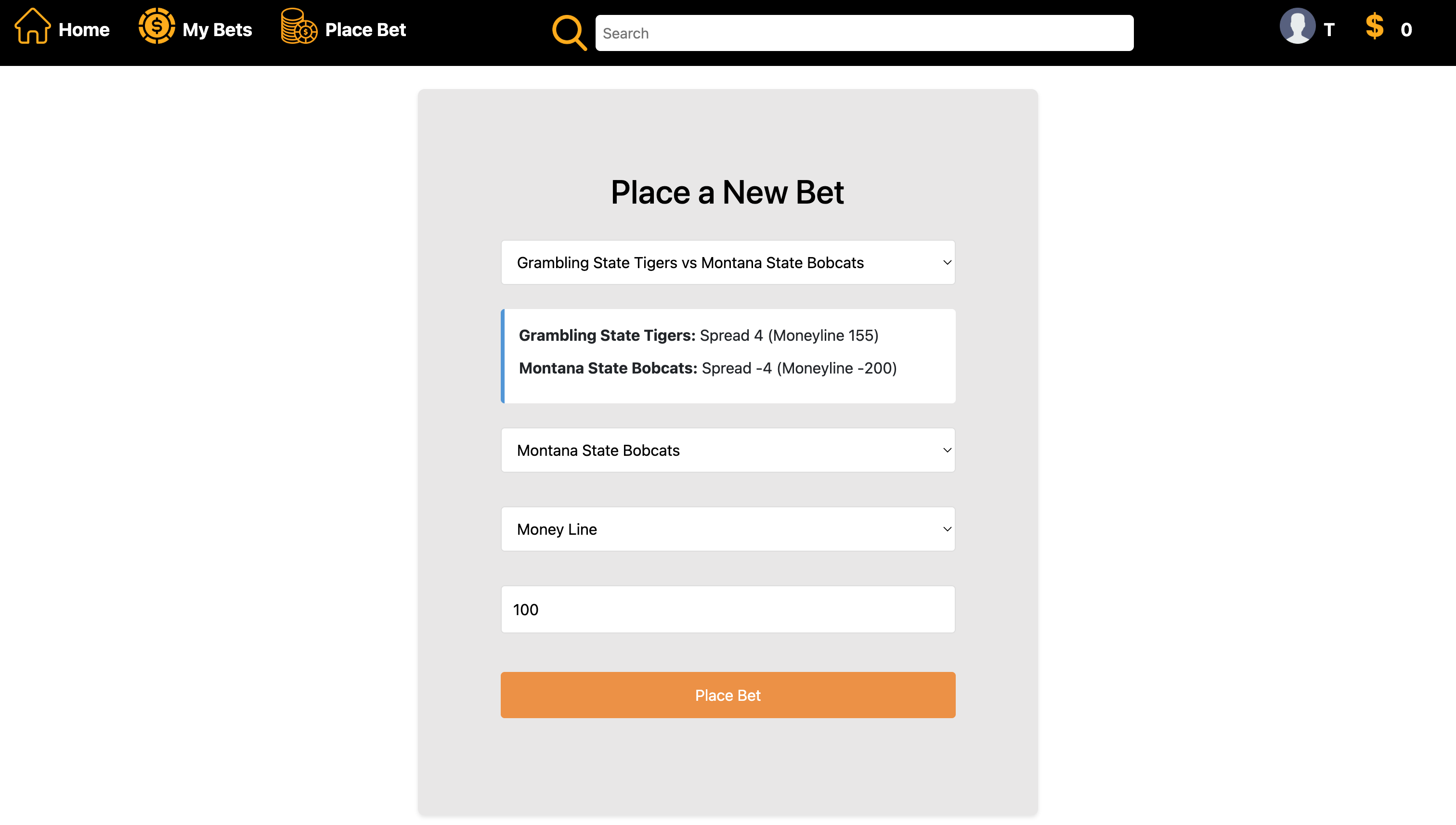Open the user profile avatar icon
Image resolution: width=1456 pixels, height=825 pixels.
click(1298, 25)
